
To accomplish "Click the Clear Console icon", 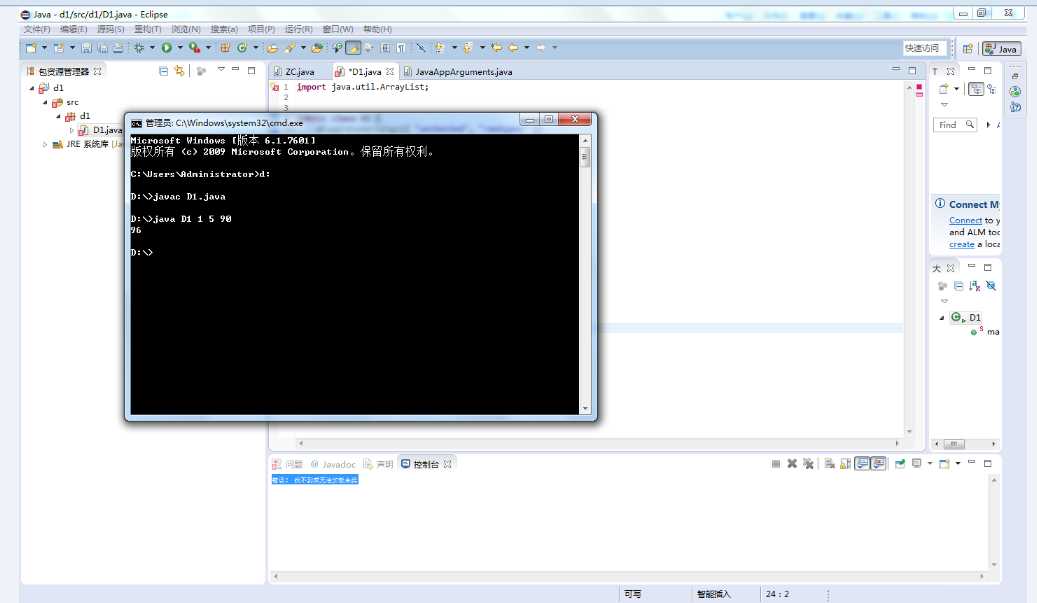I will (829, 463).
